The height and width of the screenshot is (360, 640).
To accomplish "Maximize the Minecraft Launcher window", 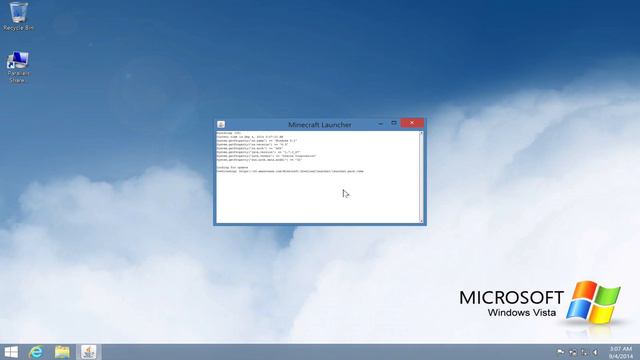I will [x=394, y=123].
